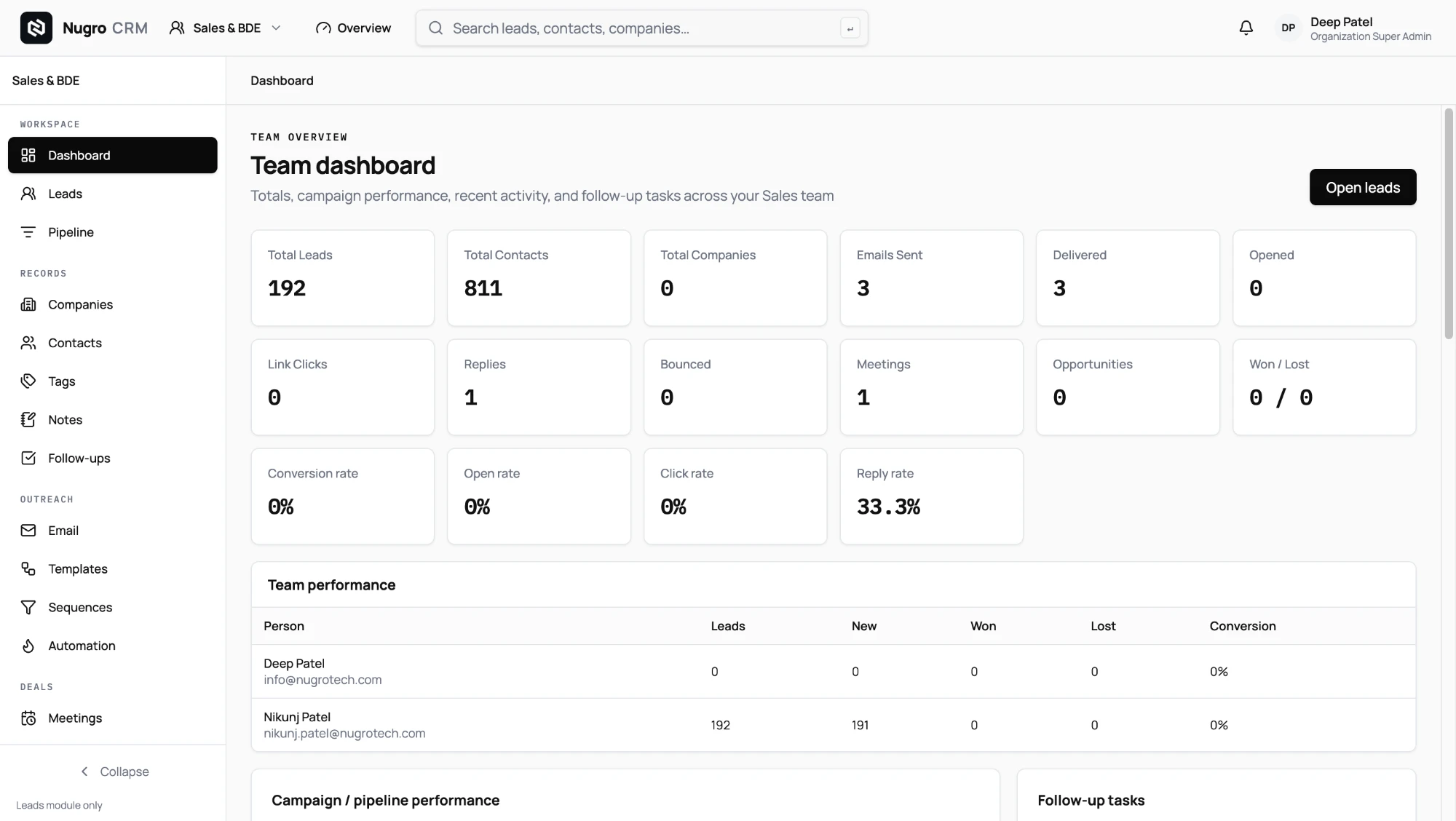1456x821 pixels.
Task: Click the Nugro CRM brand title
Action: [x=105, y=28]
